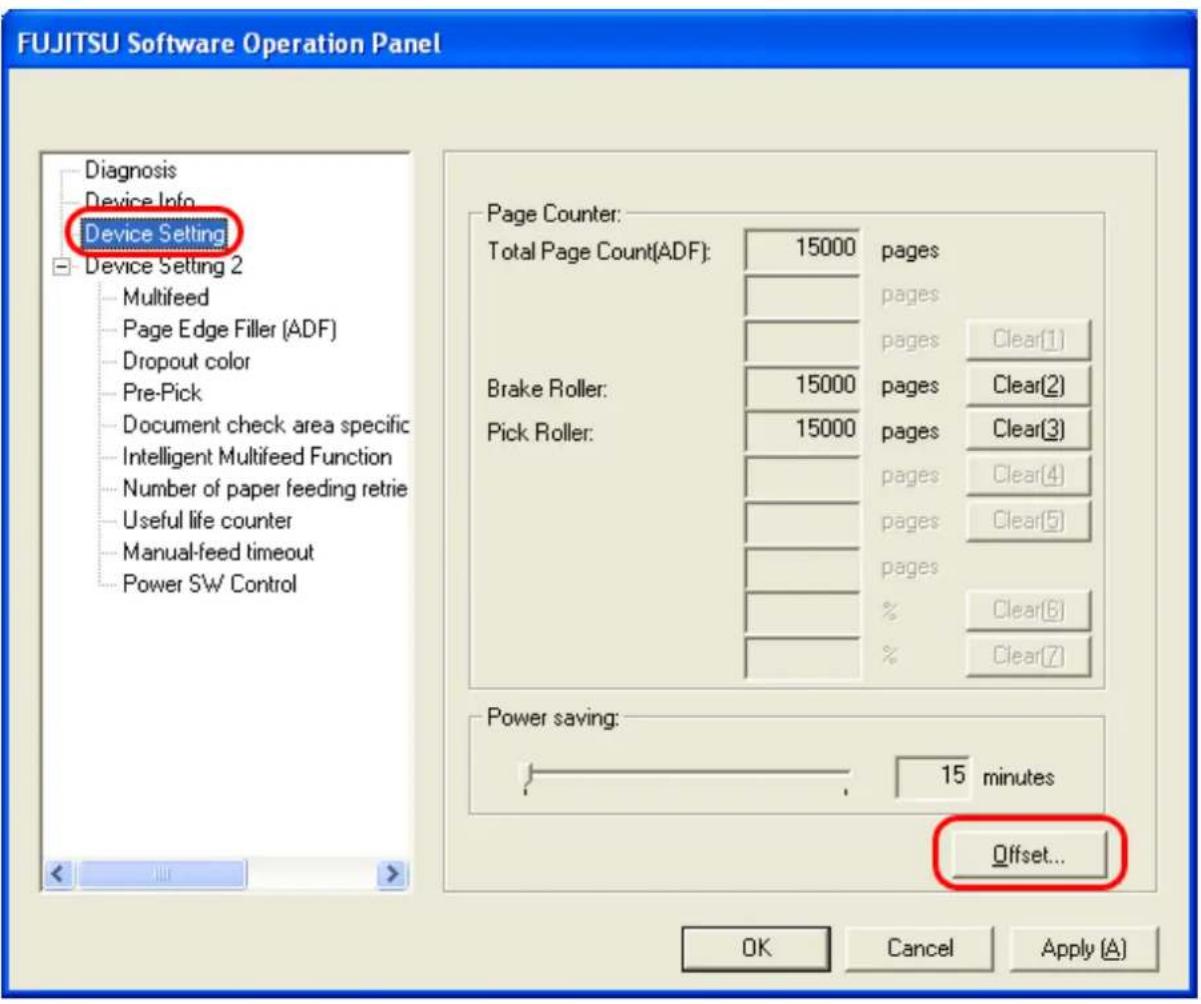Confirm with the OK button

click(757, 947)
